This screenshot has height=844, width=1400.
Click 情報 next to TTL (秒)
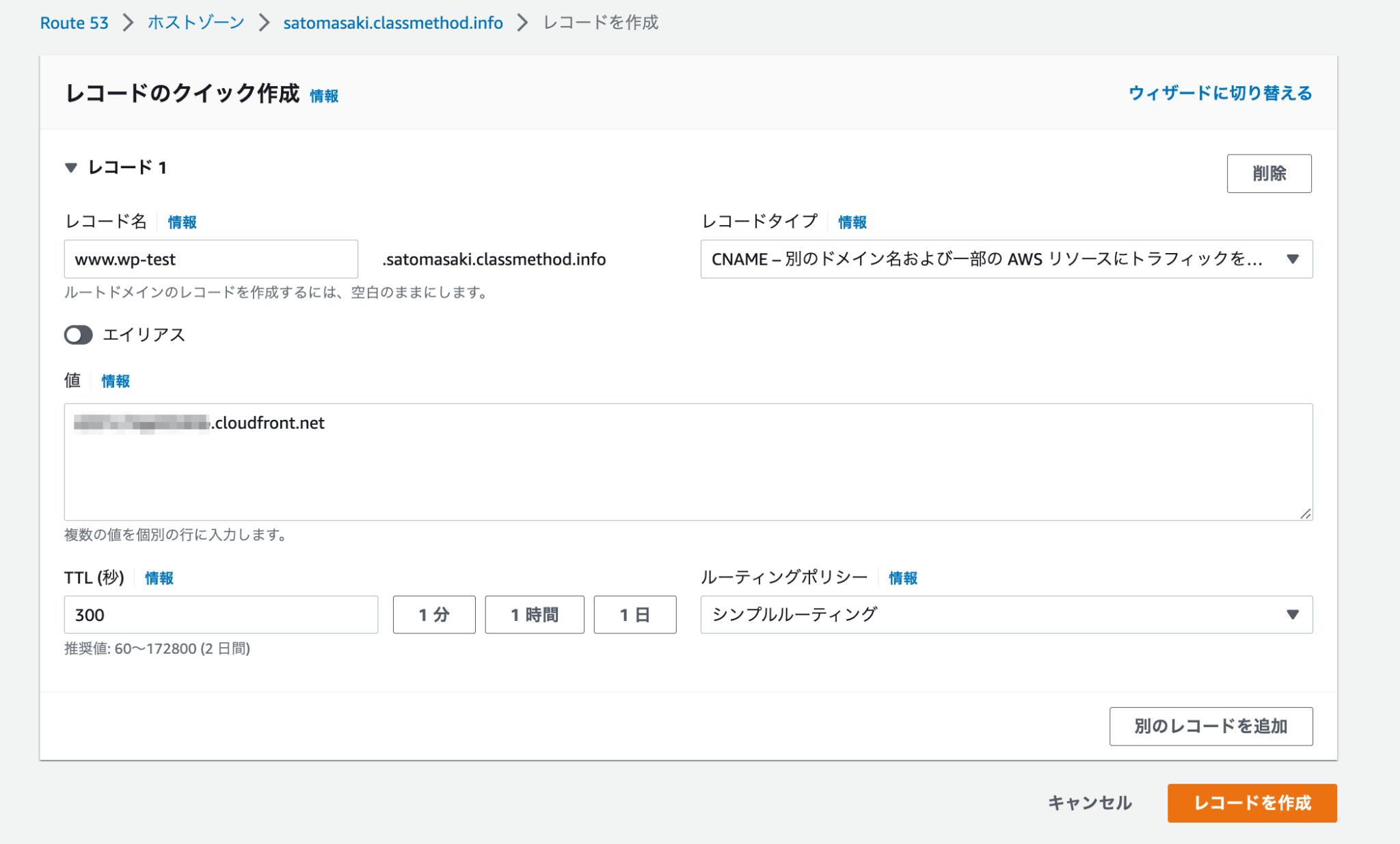157,578
